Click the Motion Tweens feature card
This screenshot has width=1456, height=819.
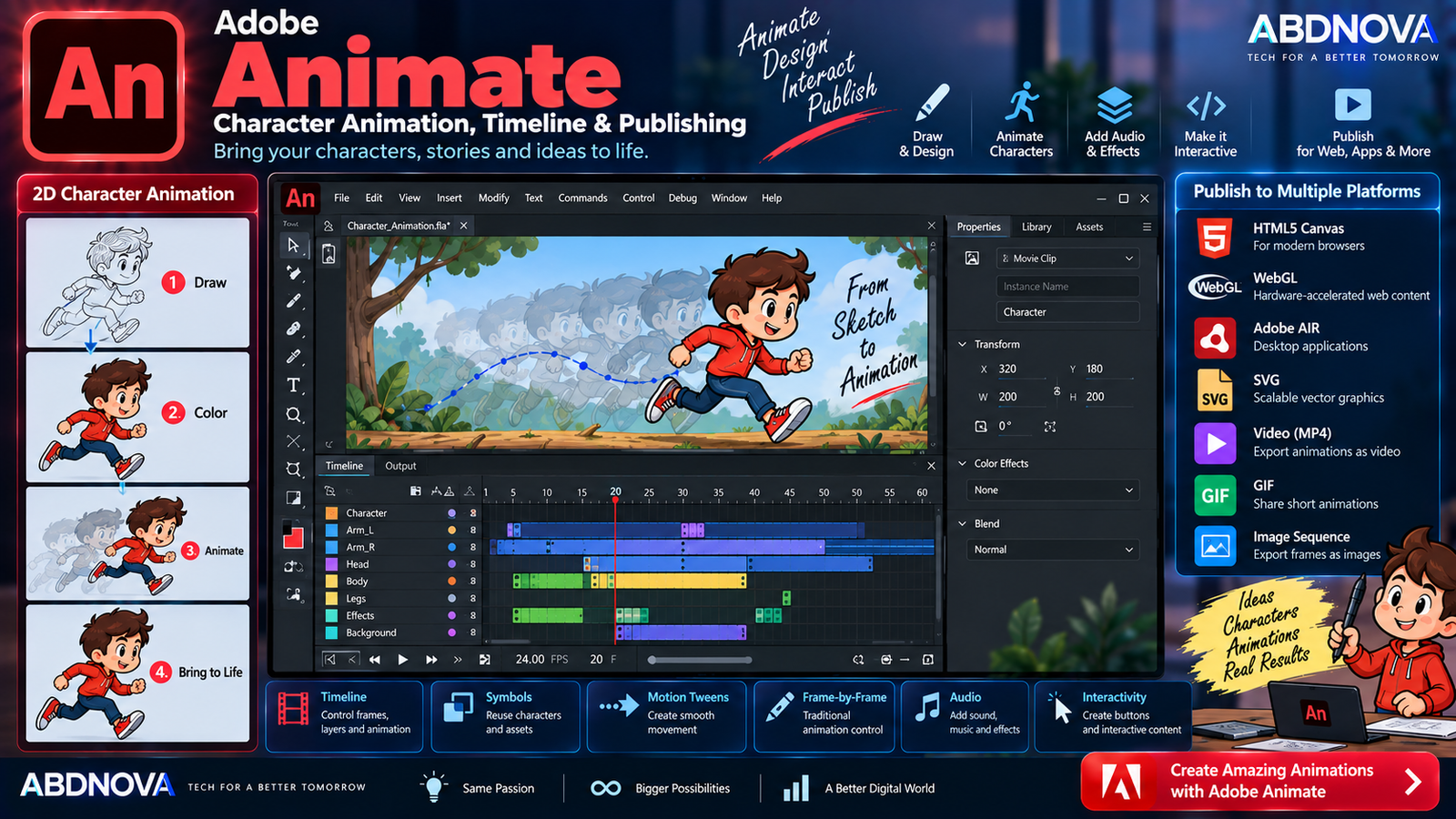(666, 716)
